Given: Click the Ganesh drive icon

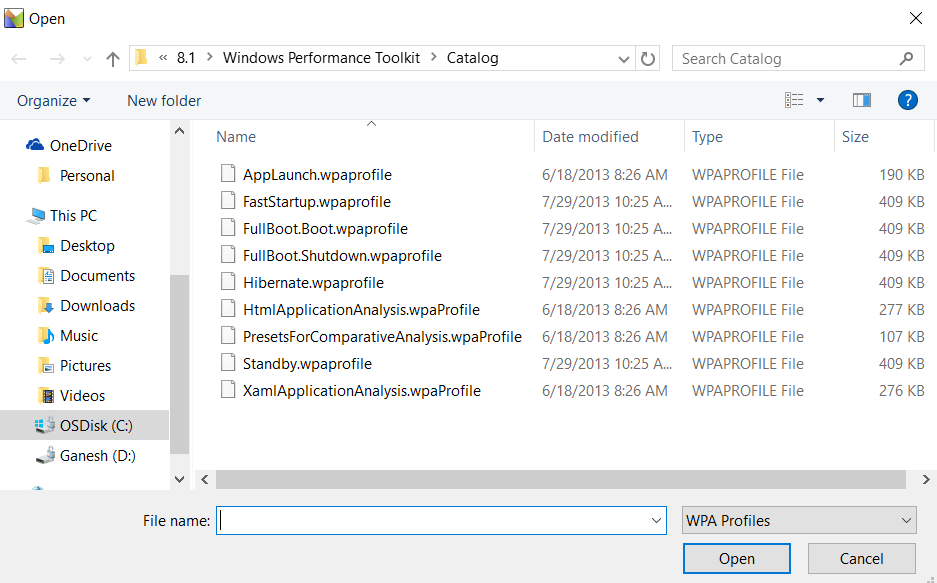Looking at the screenshot, I should click(x=45, y=455).
